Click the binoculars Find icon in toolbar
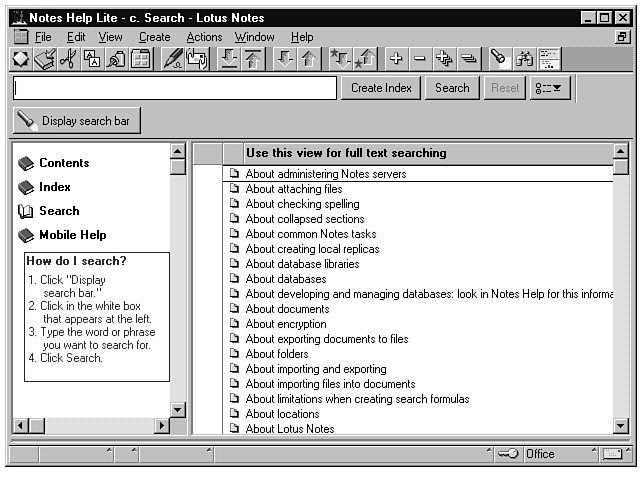Viewport: 640px width, 480px height. tap(523, 60)
